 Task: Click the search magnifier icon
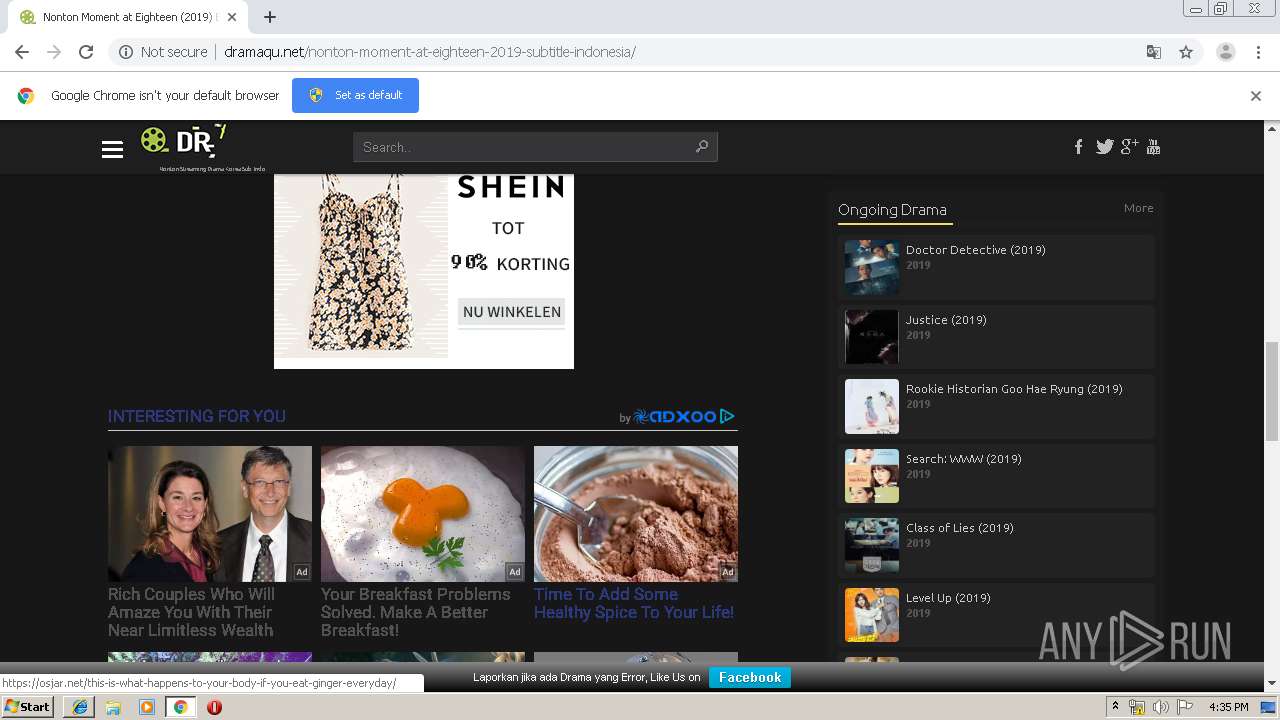coord(701,147)
